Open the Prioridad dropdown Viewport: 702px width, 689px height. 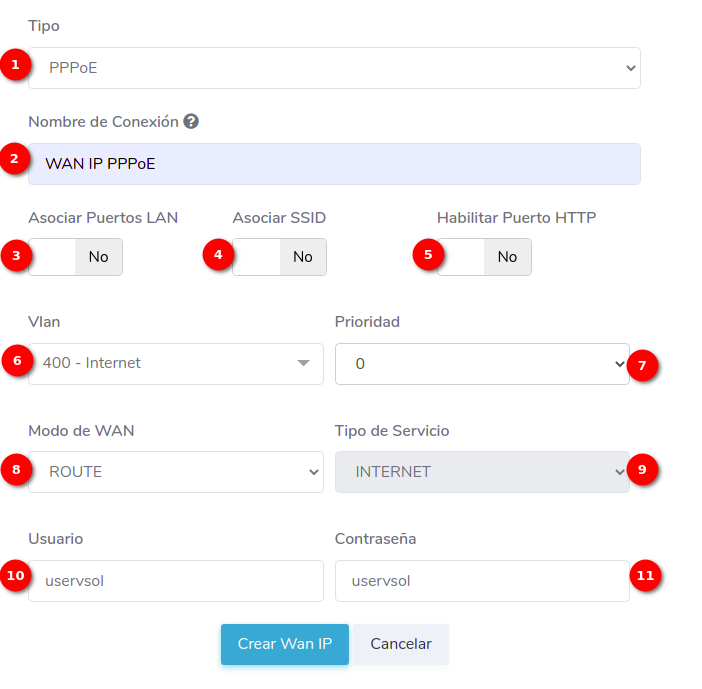coord(482,364)
